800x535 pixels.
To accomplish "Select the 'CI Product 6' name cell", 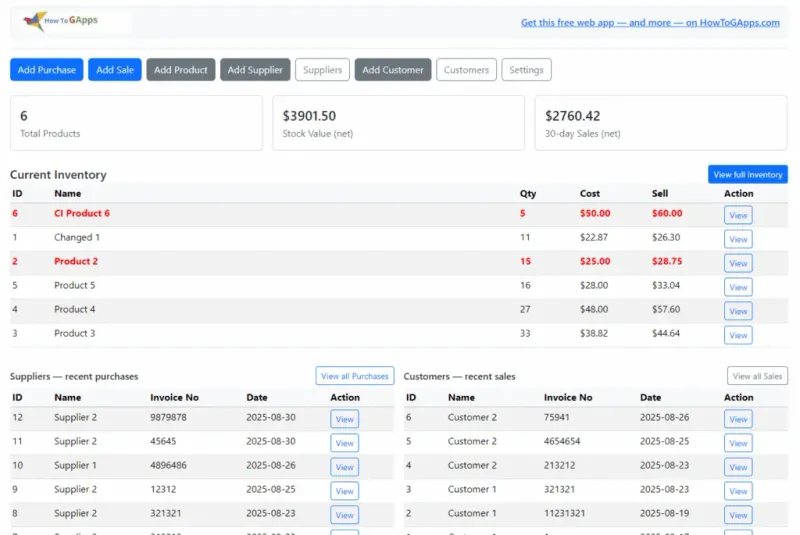I will click(82, 213).
